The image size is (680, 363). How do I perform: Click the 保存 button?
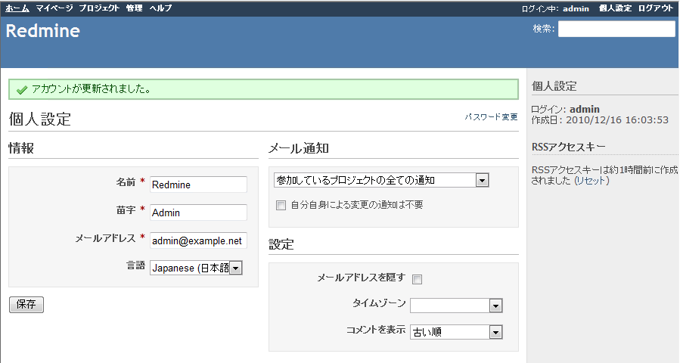(x=26, y=304)
